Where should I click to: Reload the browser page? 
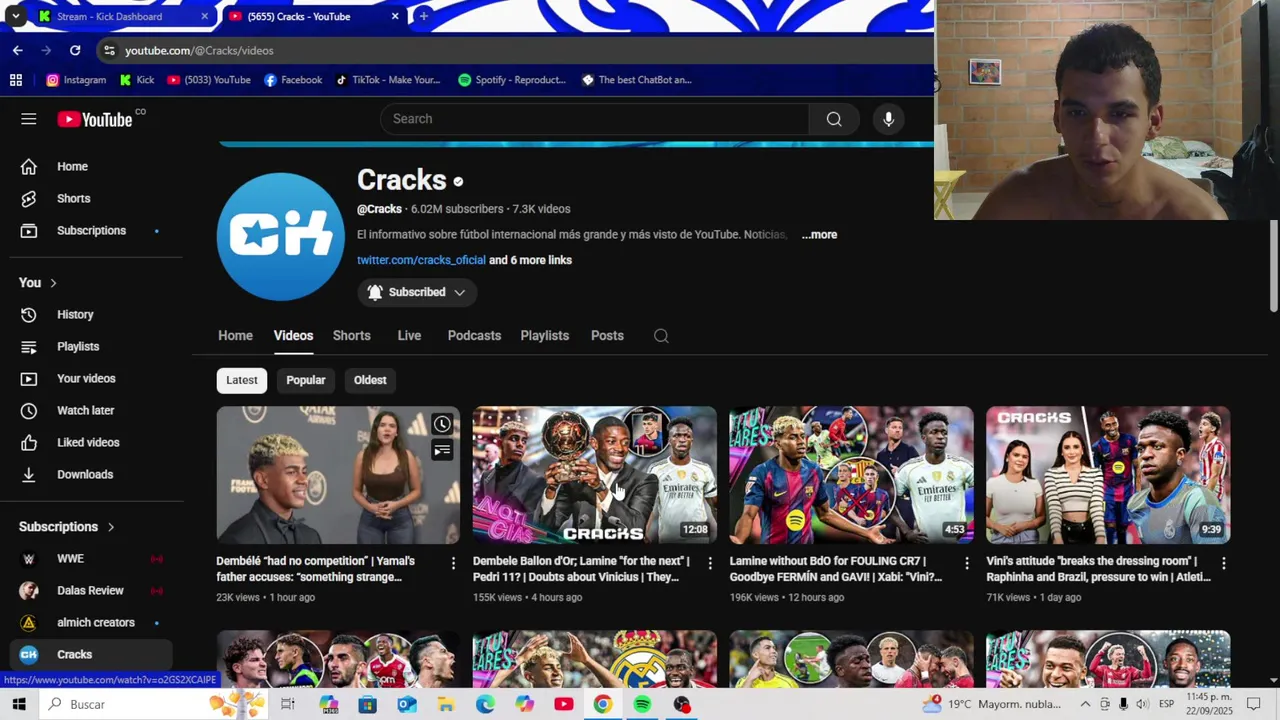(75, 50)
